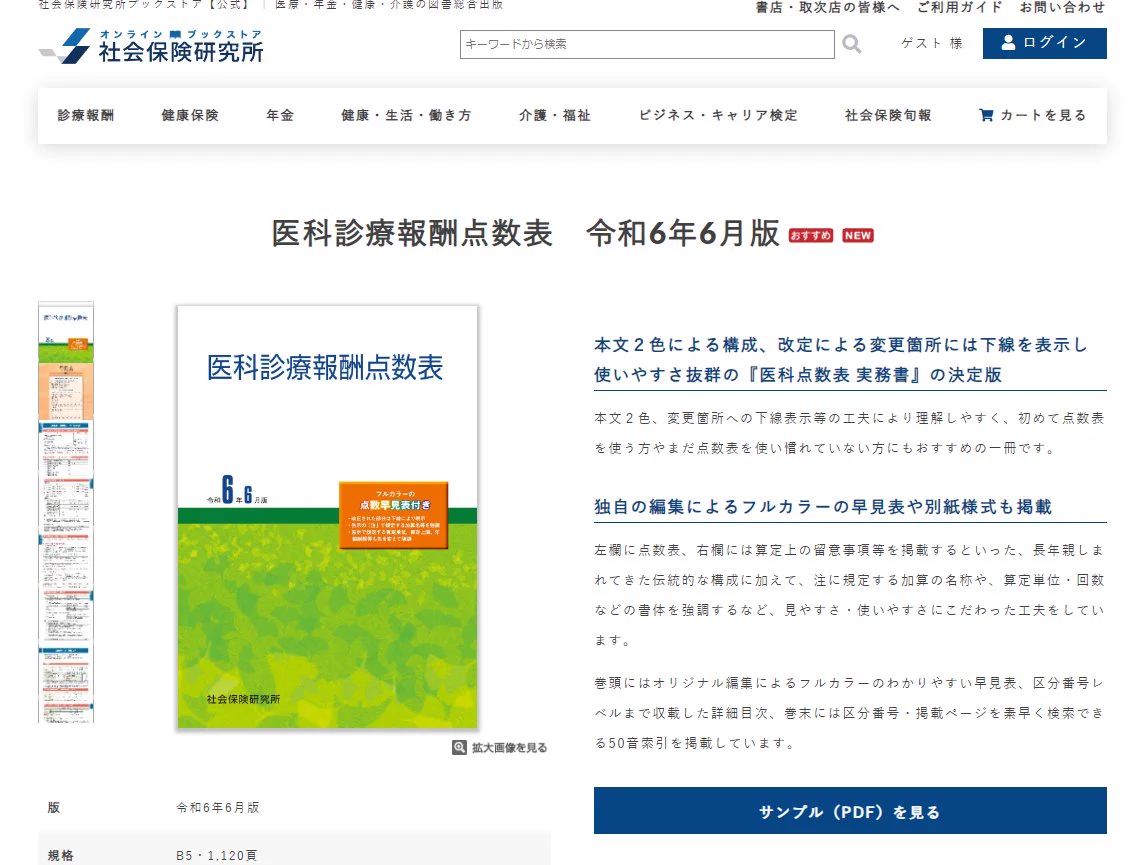Click the 版 row label
This screenshot has height=865, width=1133.
(53, 807)
